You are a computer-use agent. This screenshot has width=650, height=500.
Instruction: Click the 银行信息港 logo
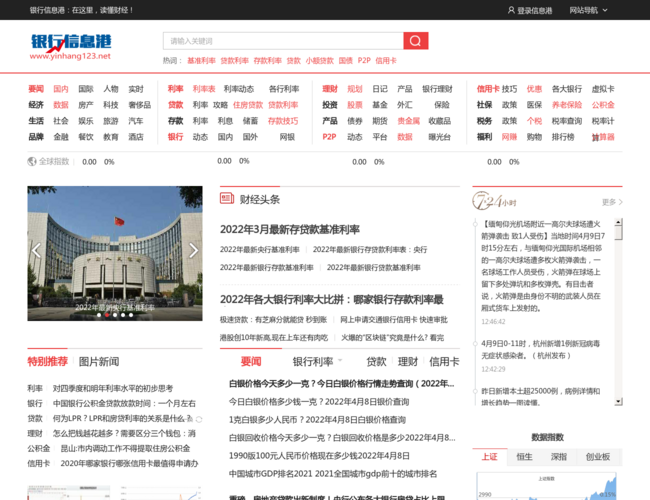point(71,46)
